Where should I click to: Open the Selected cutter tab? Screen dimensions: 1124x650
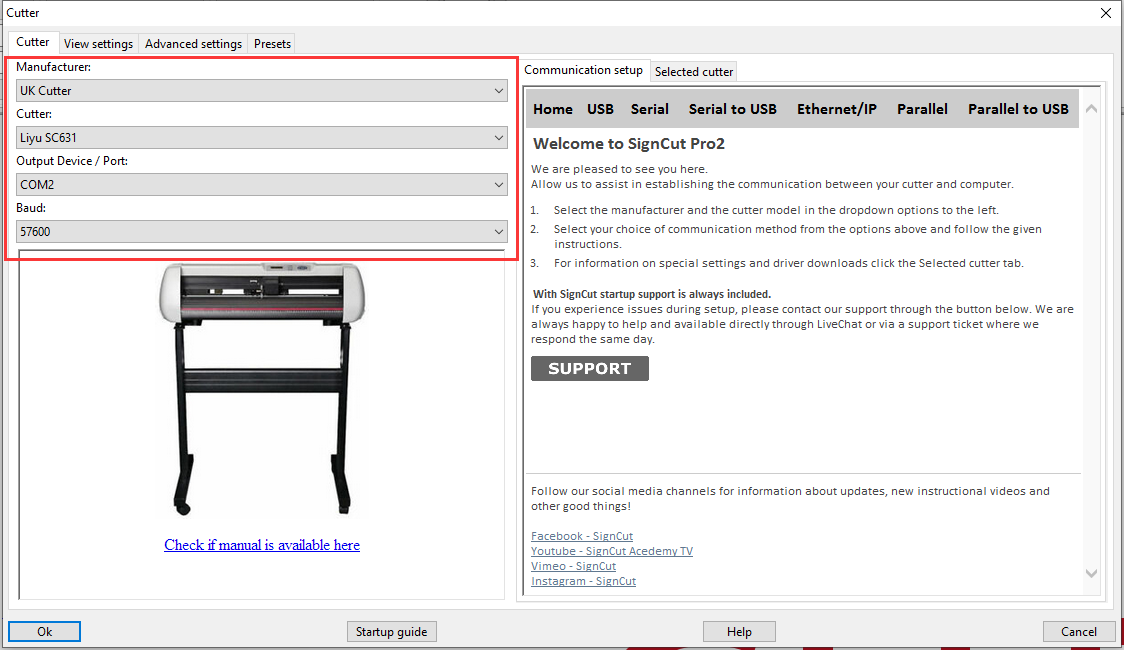pos(694,72)
